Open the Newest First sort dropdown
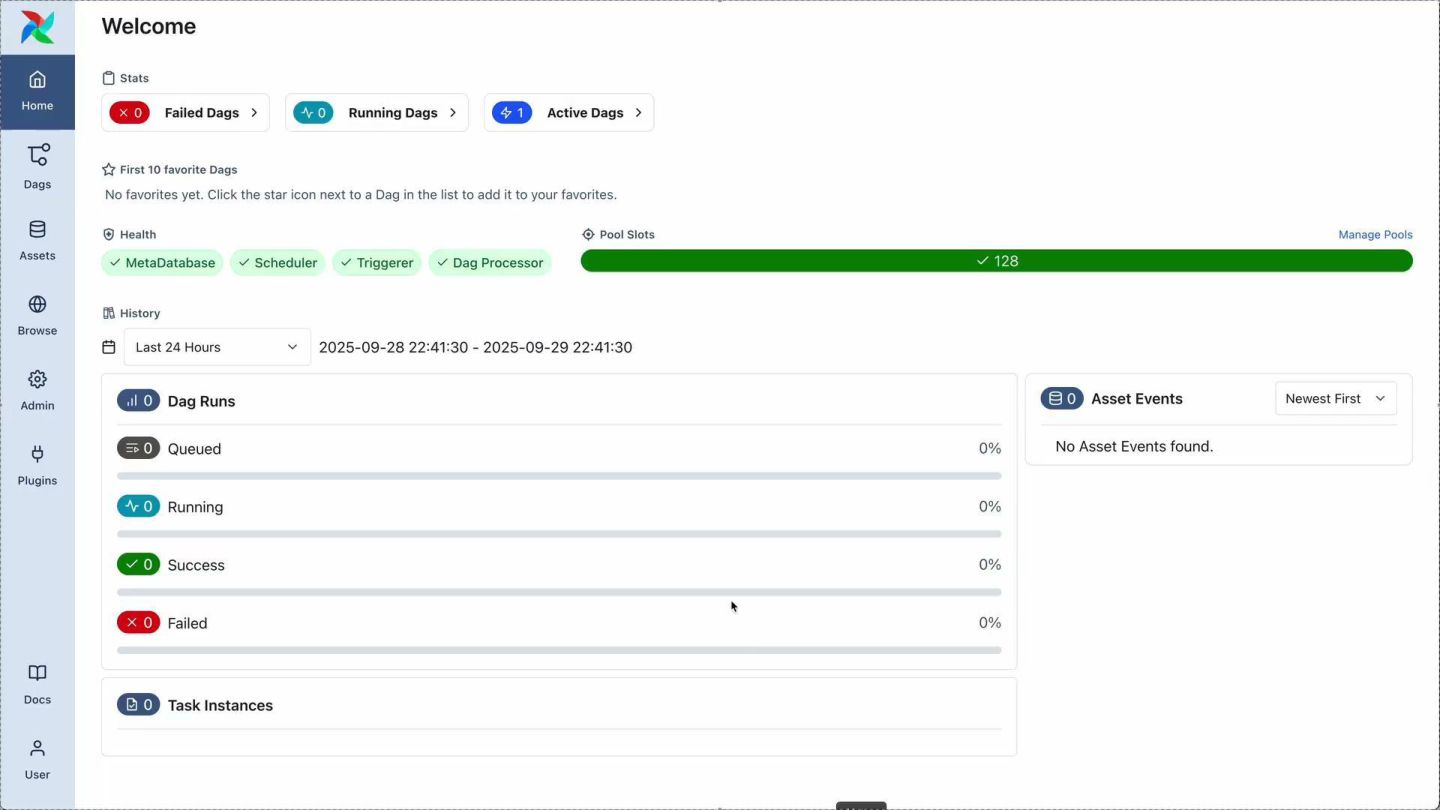Viewport: 1440px width, 810px height. point(1335,398)
